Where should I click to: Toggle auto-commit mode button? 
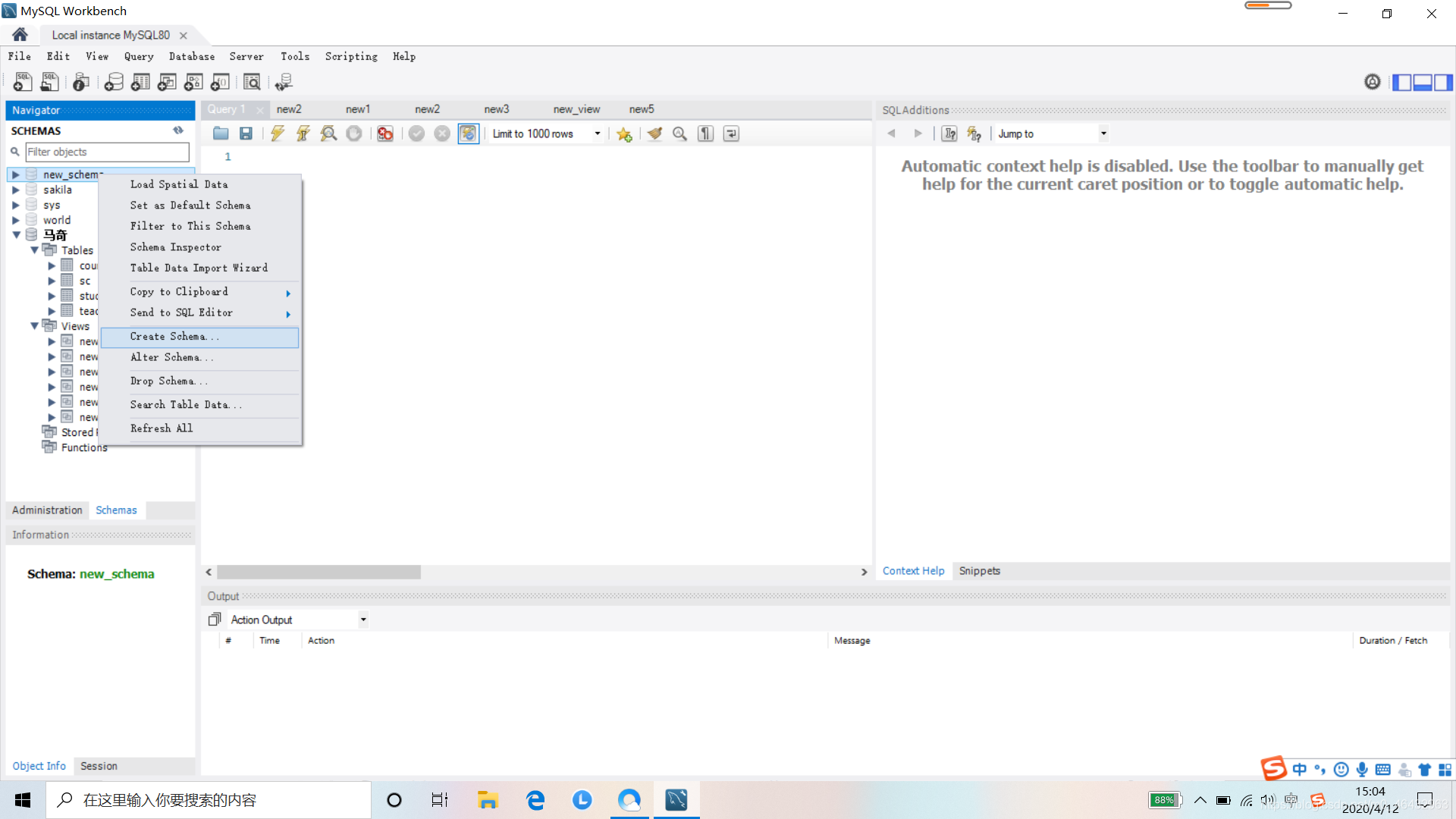(469, 133)
